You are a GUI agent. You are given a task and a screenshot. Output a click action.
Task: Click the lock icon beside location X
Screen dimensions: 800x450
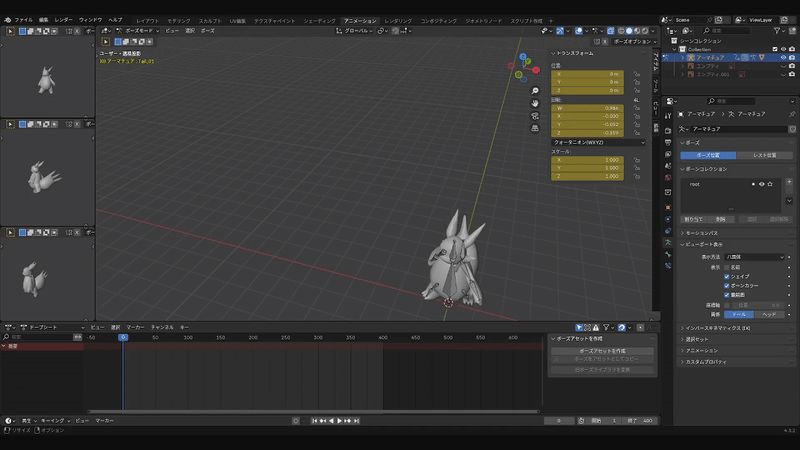[x=637, y=74]
